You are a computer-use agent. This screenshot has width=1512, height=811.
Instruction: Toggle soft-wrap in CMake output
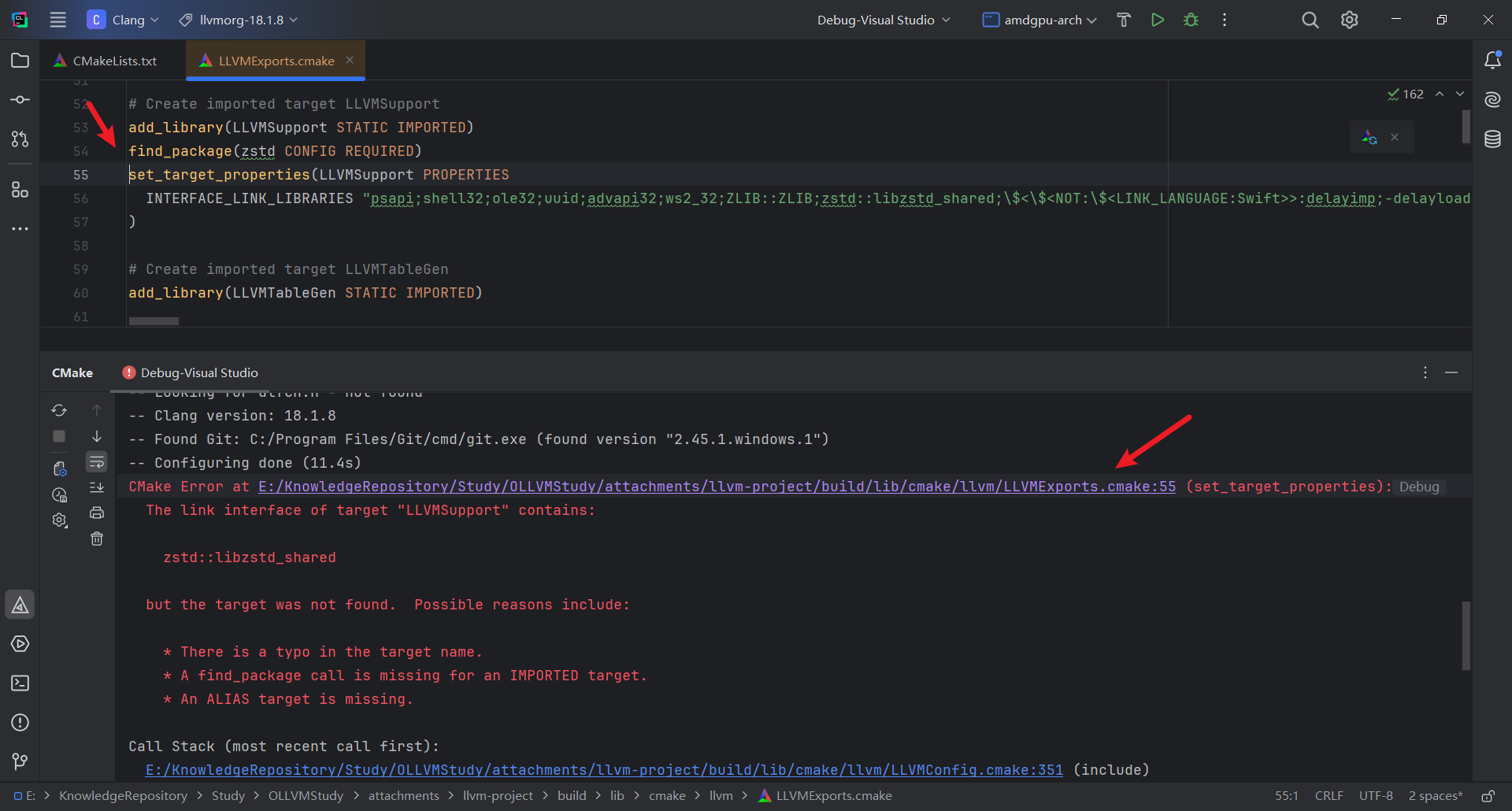(97, 462)
